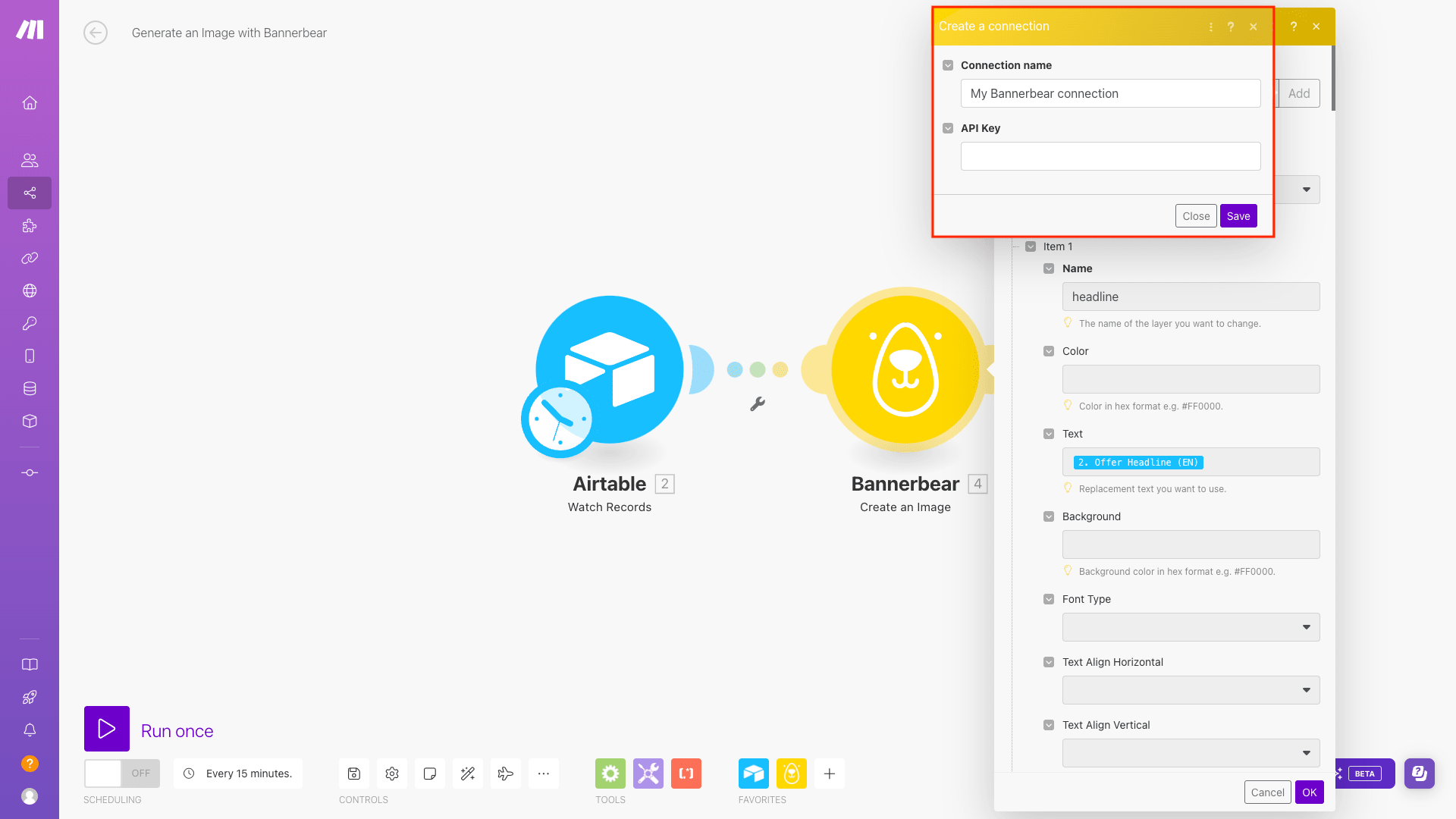The height and width of the screenshot is (819, 1456).
Task: Click the schedule clock on Airtable module
Action: [x=559, y=419]
